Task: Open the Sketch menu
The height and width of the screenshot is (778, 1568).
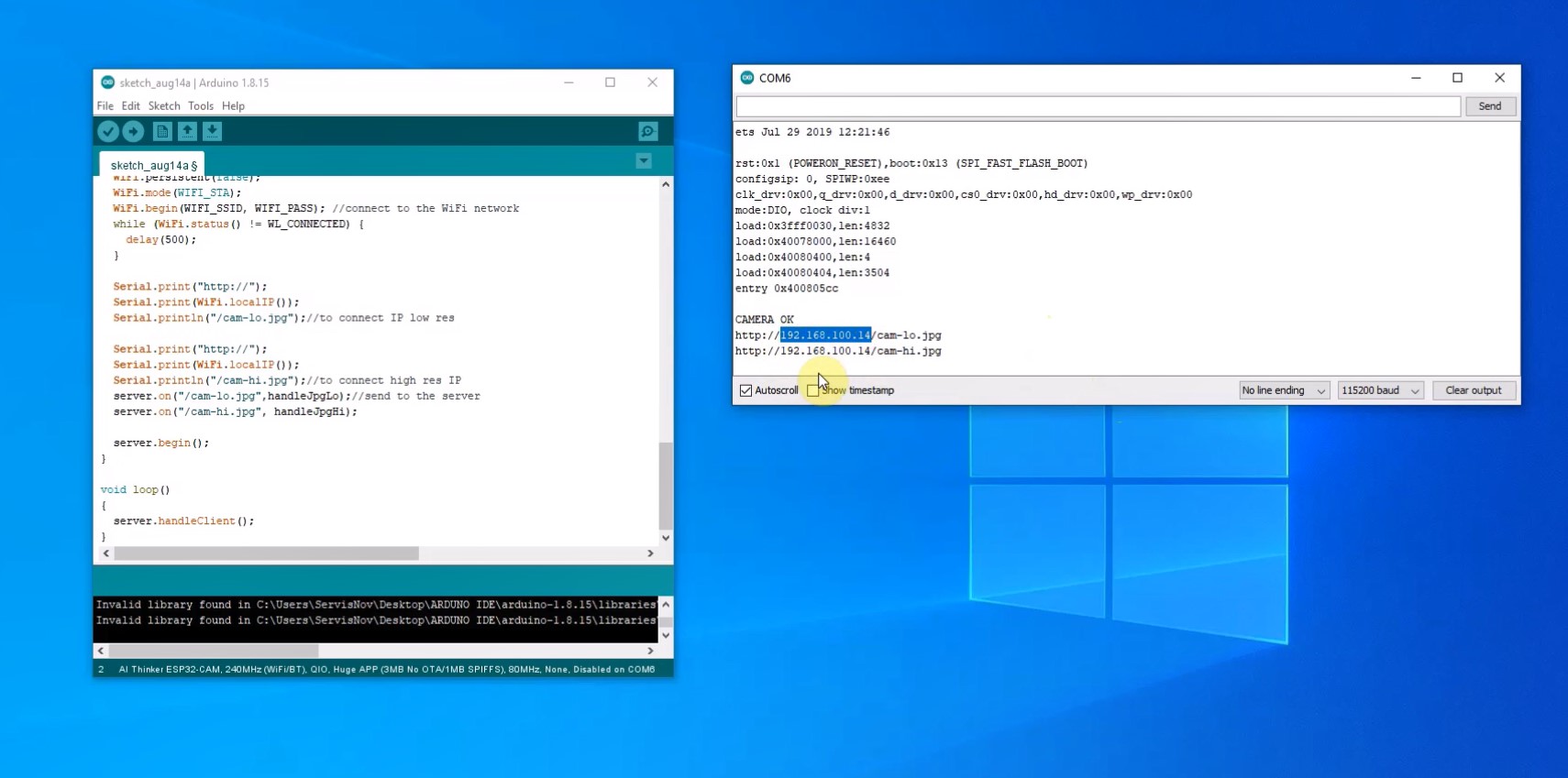Action: [164, 106]
